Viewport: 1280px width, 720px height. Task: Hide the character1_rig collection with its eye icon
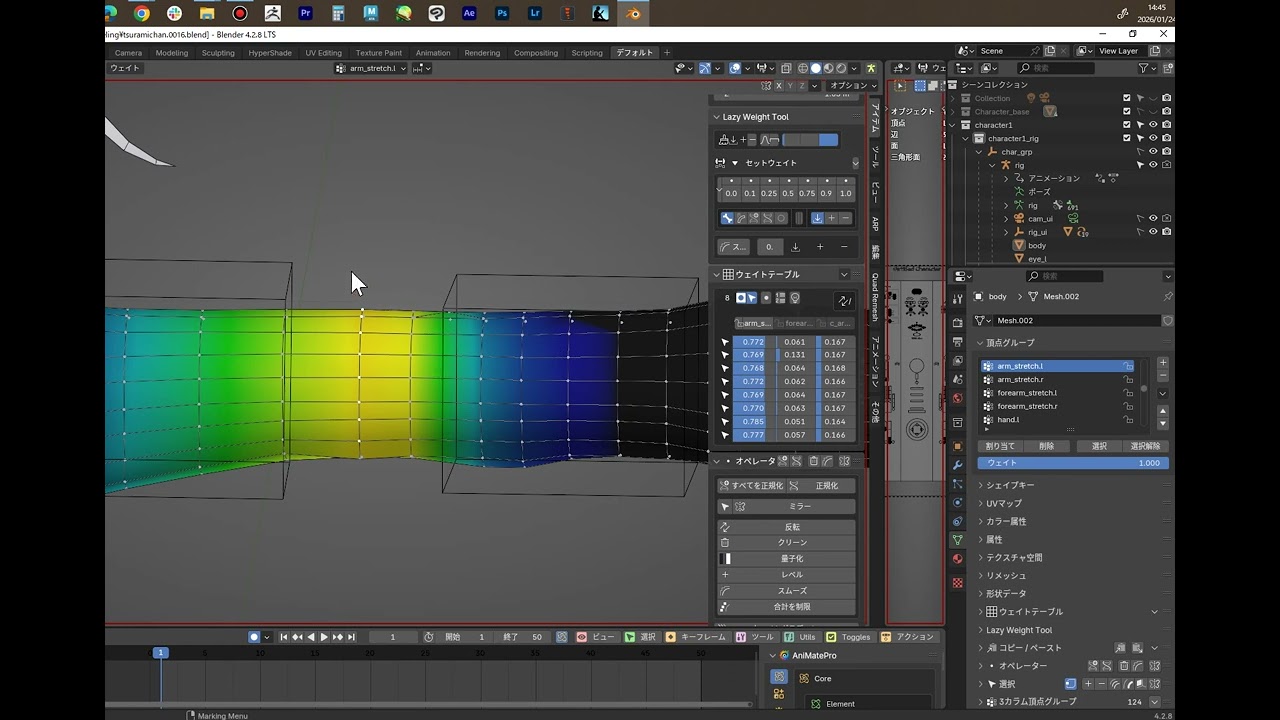point(1153,138)
